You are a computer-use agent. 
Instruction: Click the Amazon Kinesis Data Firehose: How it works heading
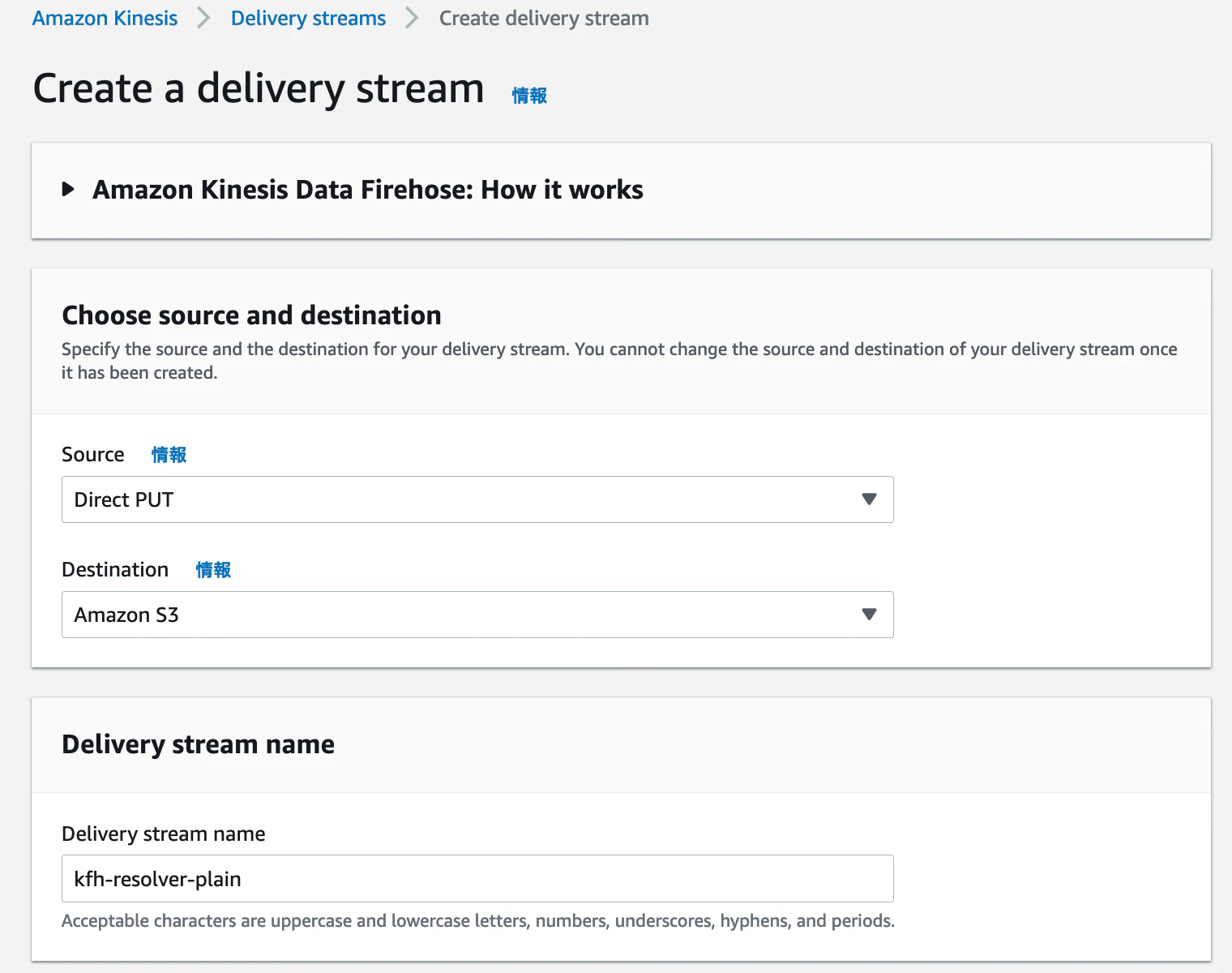click(368, 190)
